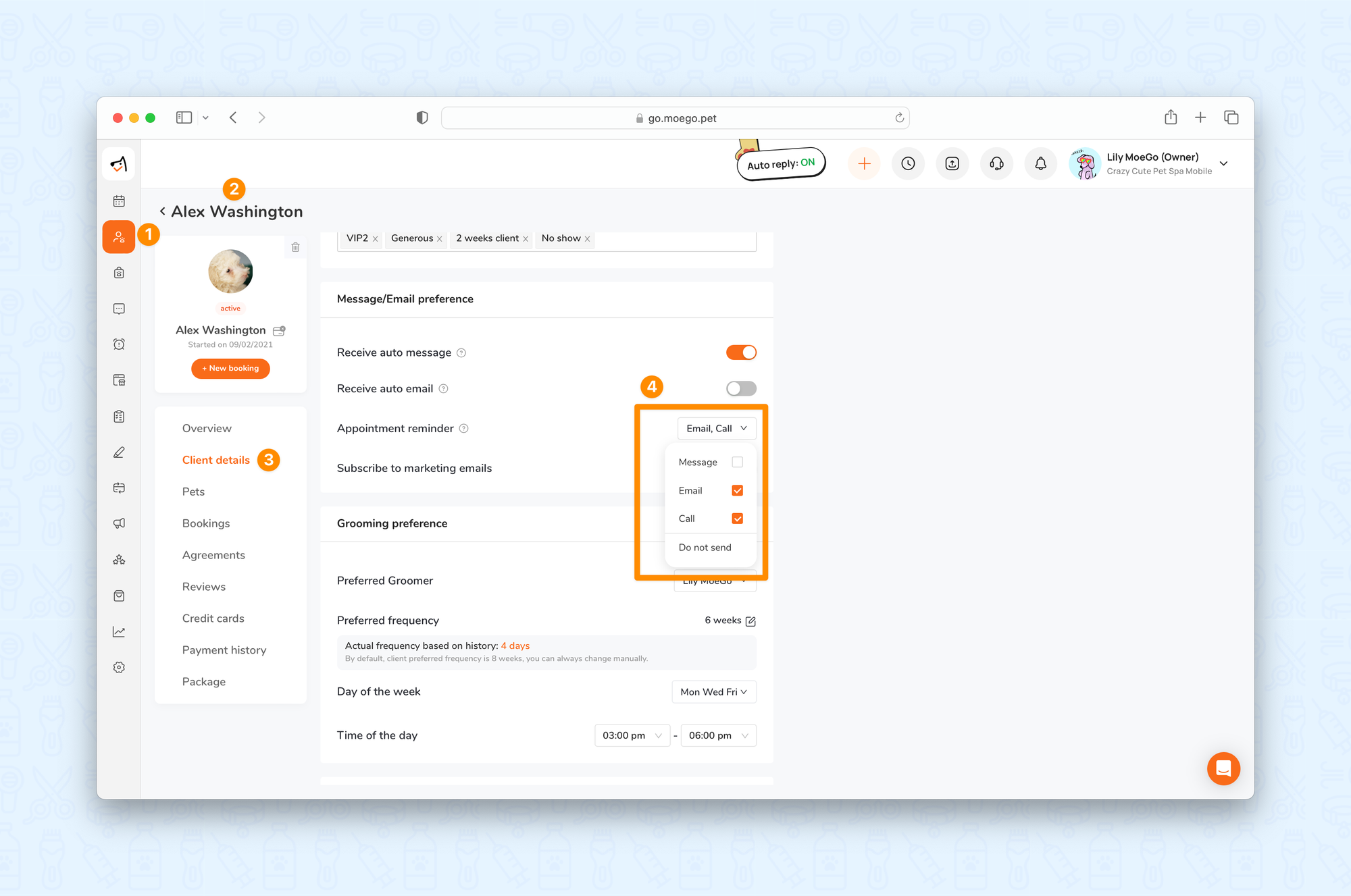
Task: Enable the Receive auto email toggle
Action: click(741, 388)
